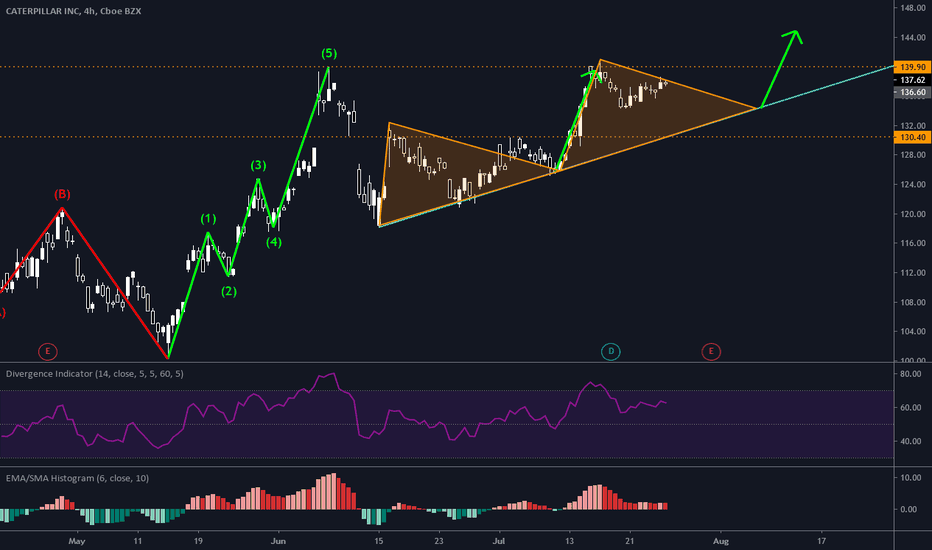The width and height of the screenshot is (932, 550).
Task: Click the orange 139.90 price label
Action: (x=913, y=67)
